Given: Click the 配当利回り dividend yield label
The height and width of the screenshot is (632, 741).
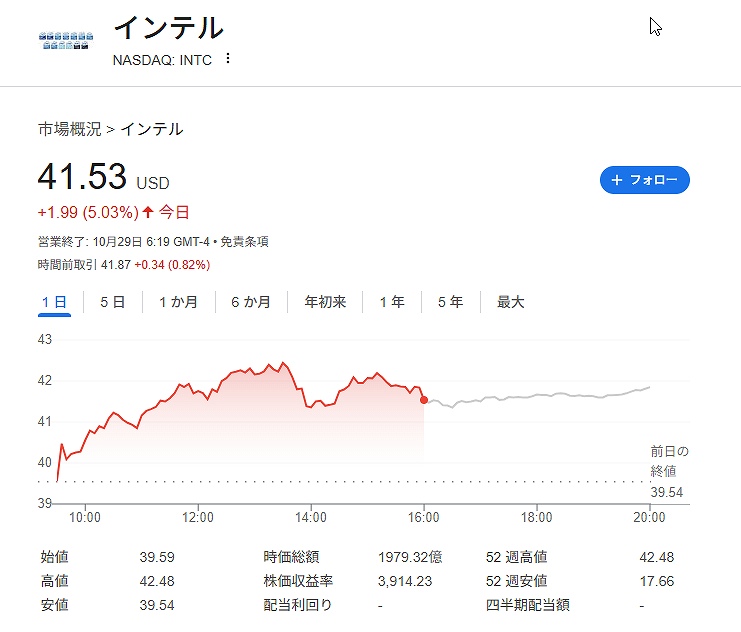Looking at the screenshot, I should pyautogui.click(x=298, y=605).
